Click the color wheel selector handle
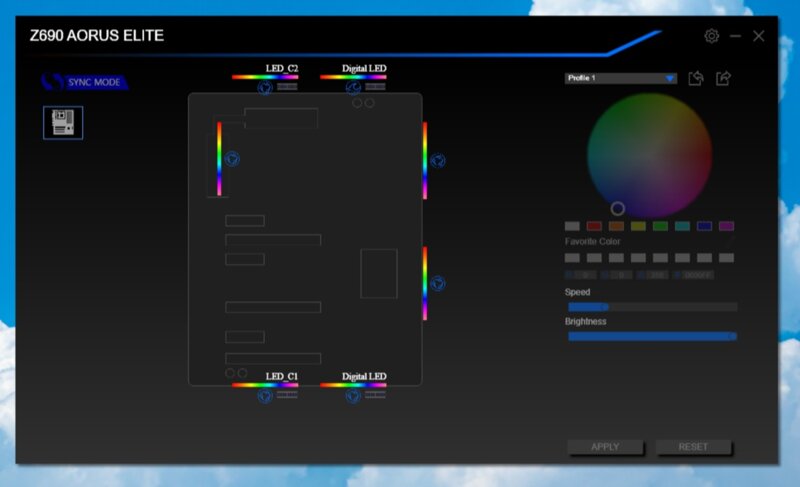This screenshot has width=800, height=487. tap(618, 208)
